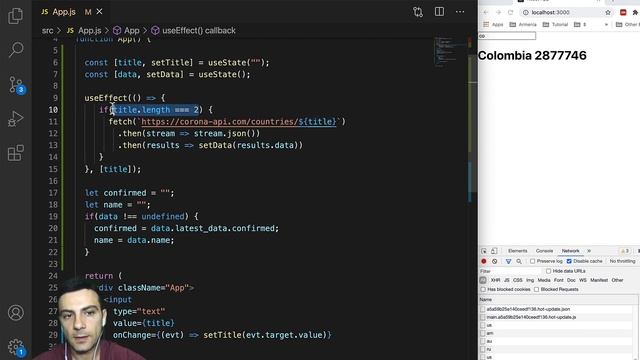
Task: Reload the localhost:3000 page
Action: coord(510,13)
